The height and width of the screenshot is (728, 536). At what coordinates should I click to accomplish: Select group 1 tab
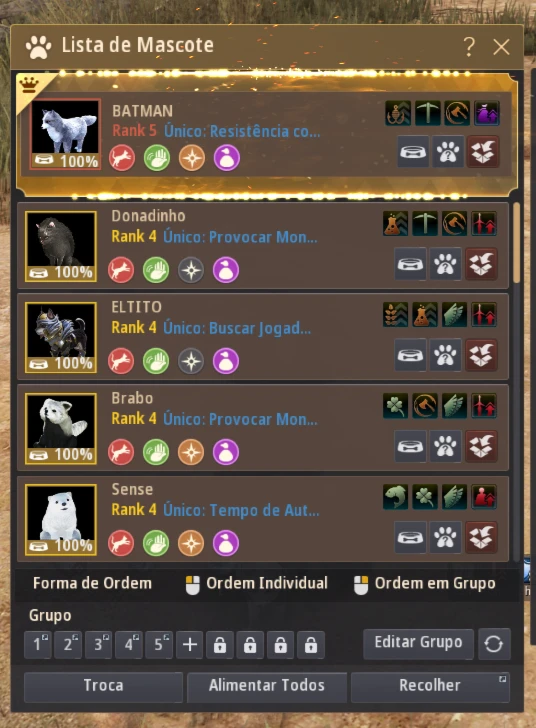tap(38, 644)
